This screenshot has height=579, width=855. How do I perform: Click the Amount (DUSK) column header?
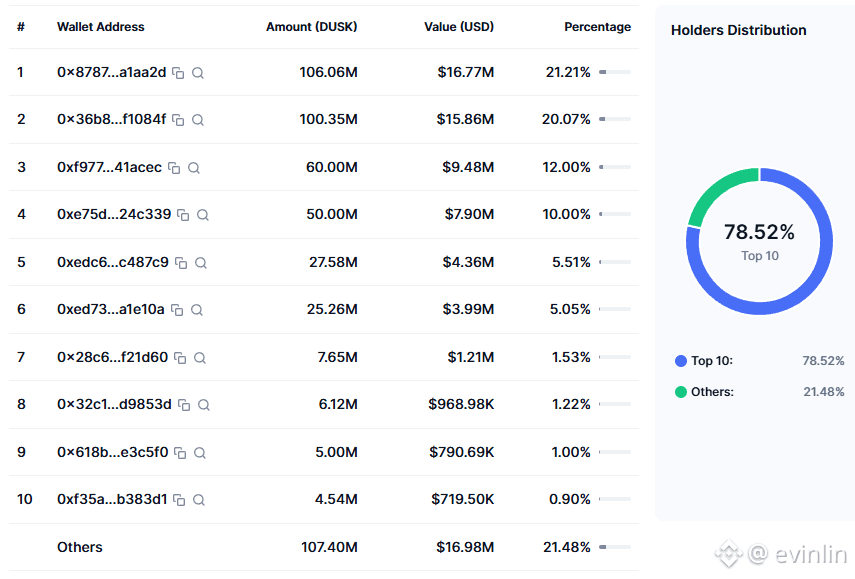tap(311, 27)
